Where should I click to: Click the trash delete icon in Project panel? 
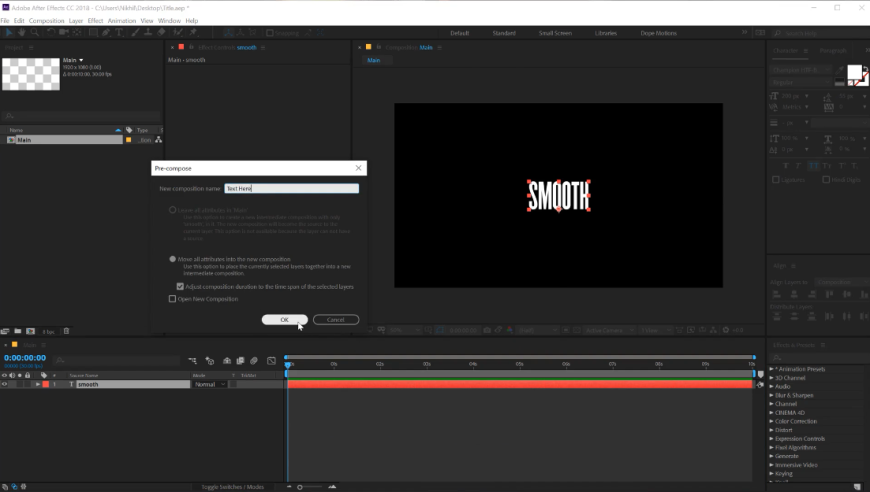tap(66, 331)
